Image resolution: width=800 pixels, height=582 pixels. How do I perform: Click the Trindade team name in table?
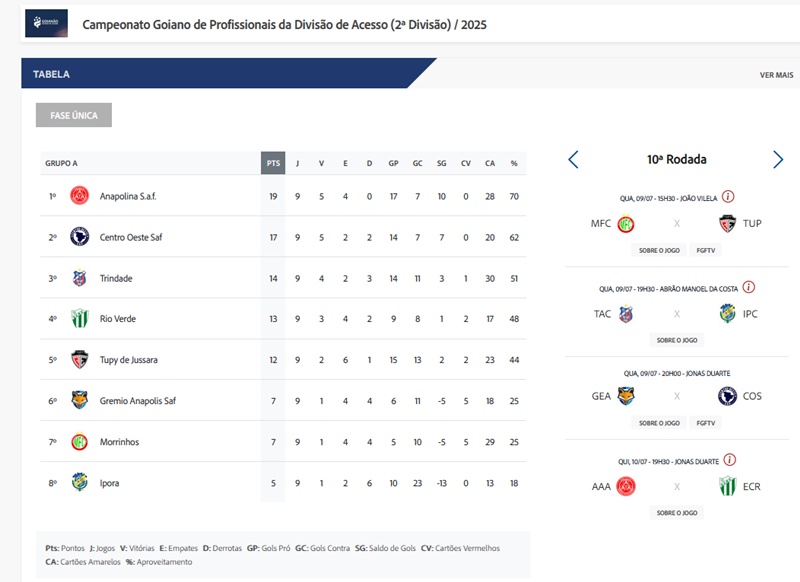click(x=116, y=278)
